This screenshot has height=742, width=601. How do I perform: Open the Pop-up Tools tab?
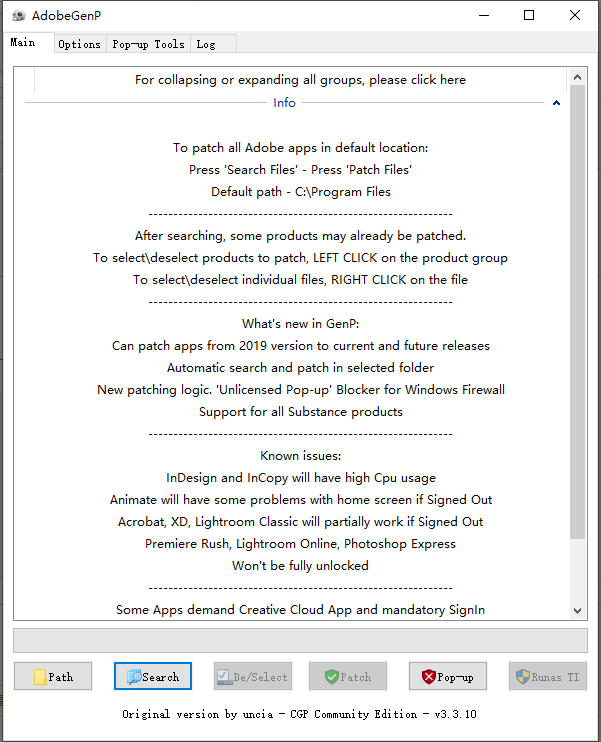149,44
